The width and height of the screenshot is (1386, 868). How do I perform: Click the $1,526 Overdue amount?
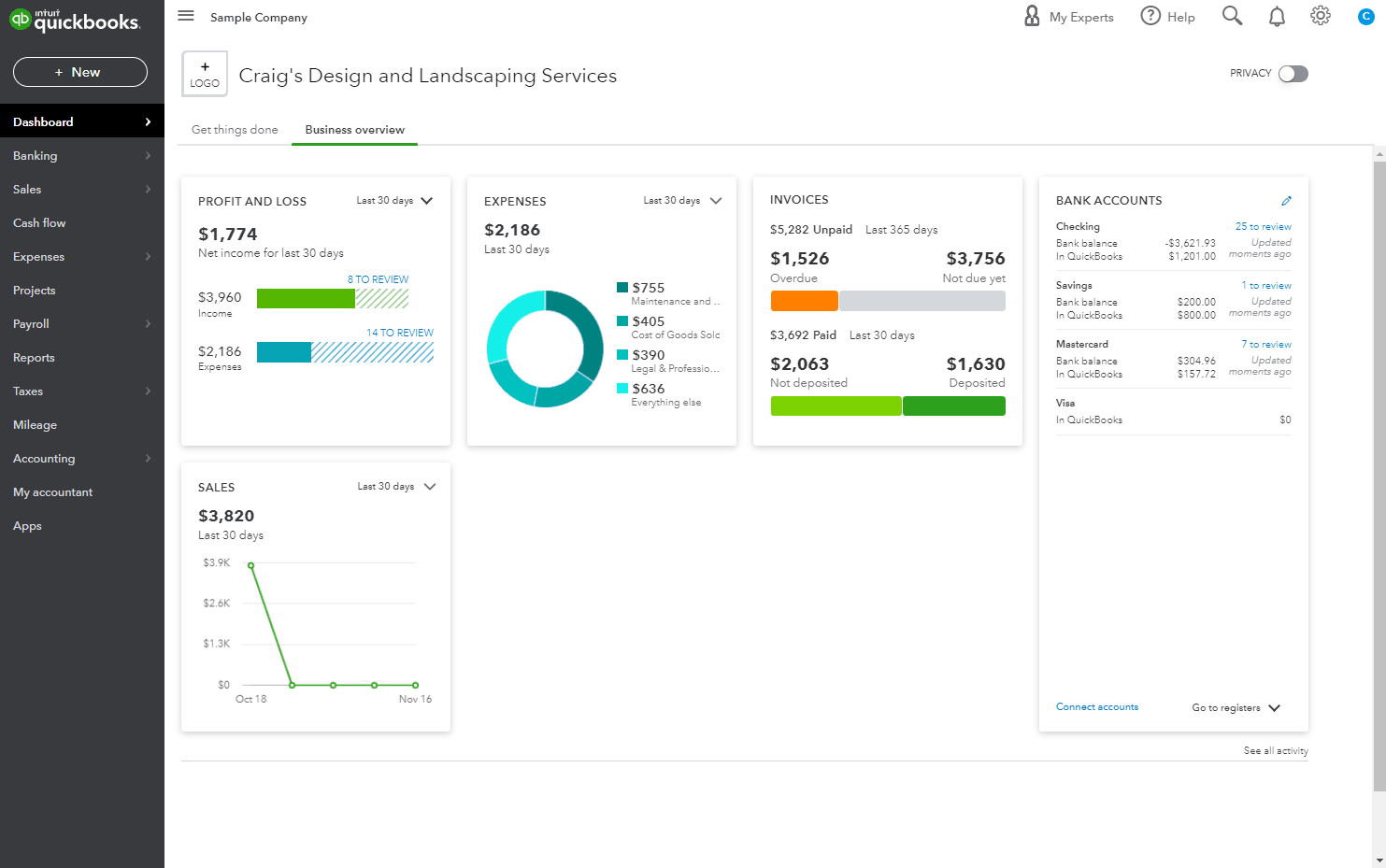pyautogui.click(x=799, y=259)
